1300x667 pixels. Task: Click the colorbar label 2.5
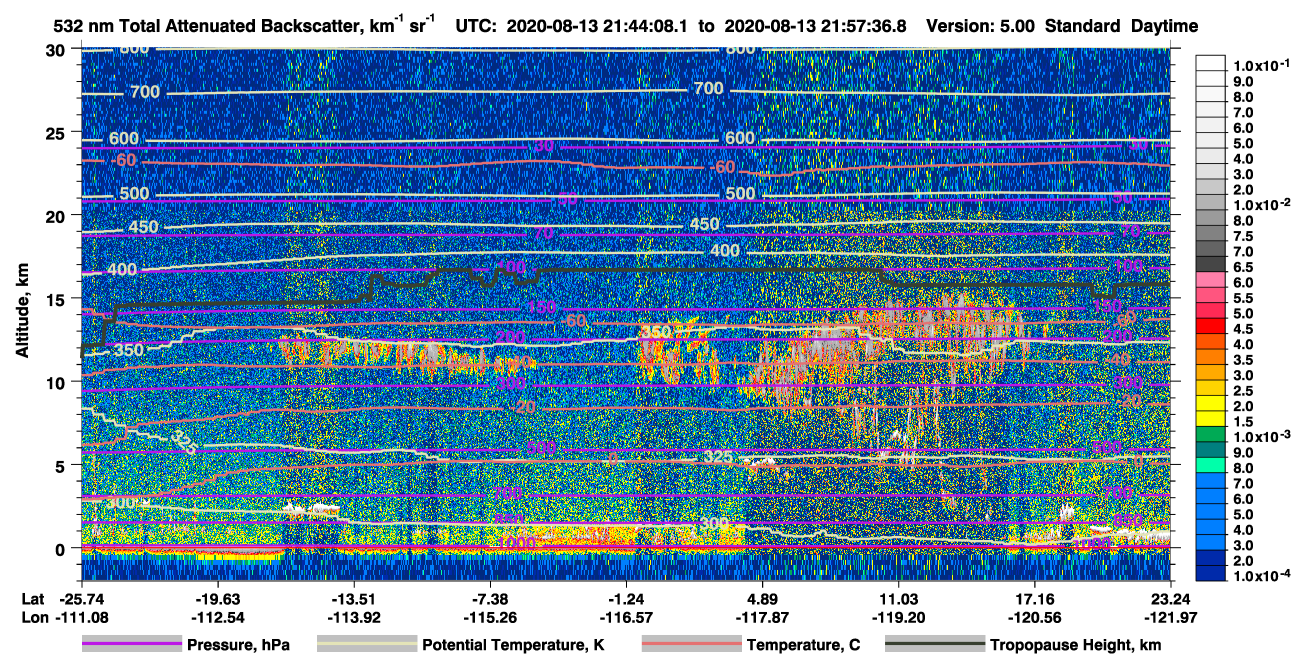click(x=1241, y=390)
